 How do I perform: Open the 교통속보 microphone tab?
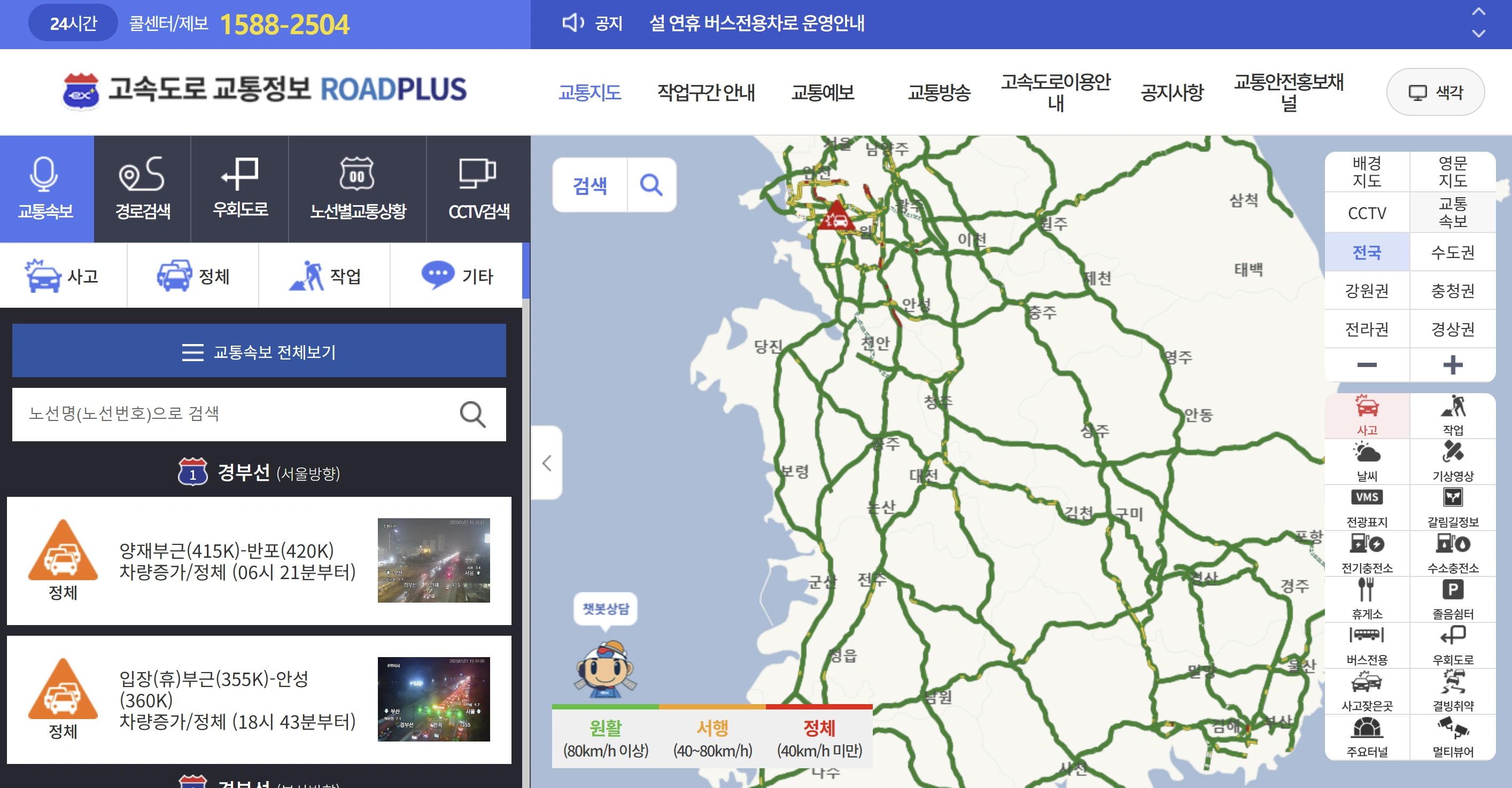coord(46,189)
